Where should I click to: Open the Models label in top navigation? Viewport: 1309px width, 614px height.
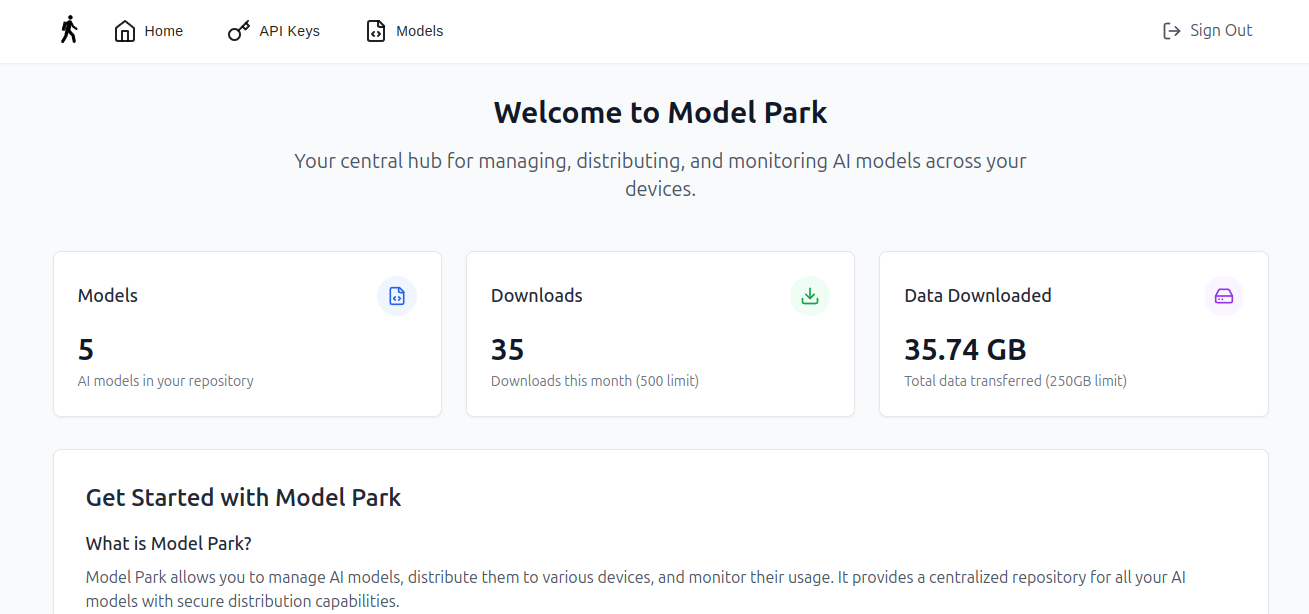419,31
